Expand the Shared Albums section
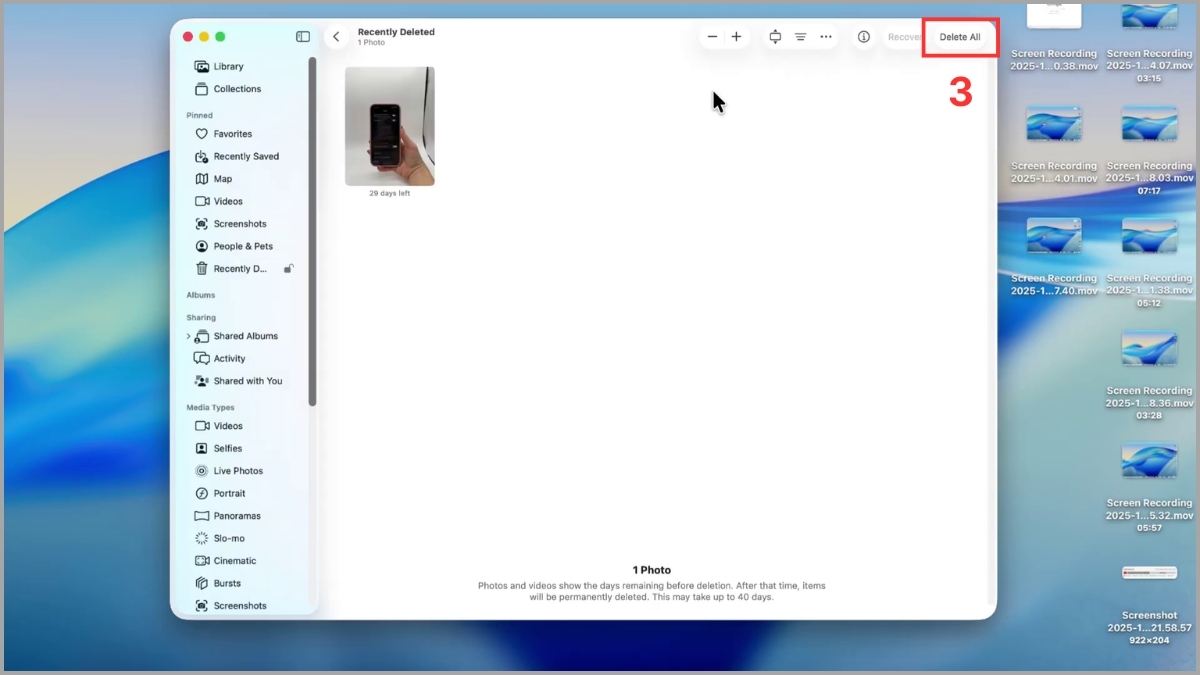This screenshot has height=675, width=1200. coord(188,335)
